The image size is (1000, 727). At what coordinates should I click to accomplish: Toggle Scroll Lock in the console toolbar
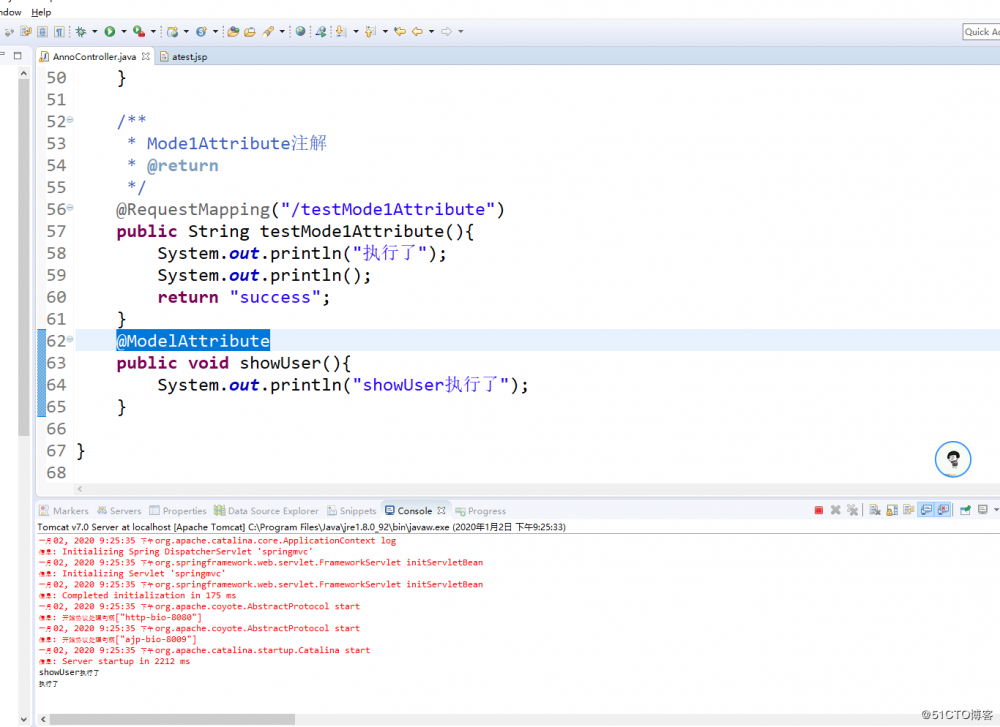click(x=890, y=510)
